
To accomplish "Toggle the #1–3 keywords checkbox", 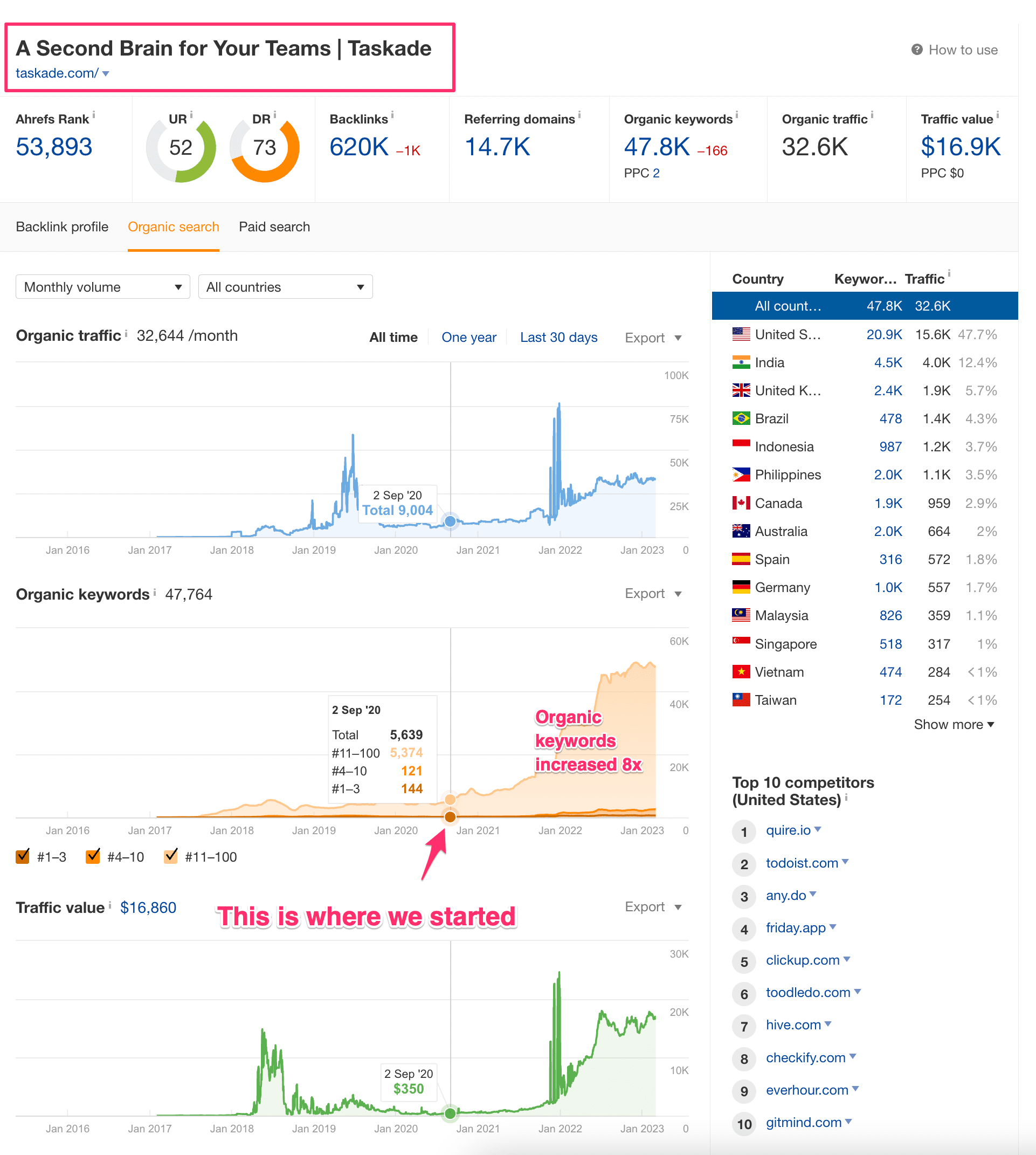I will click(x=23, y=856).
